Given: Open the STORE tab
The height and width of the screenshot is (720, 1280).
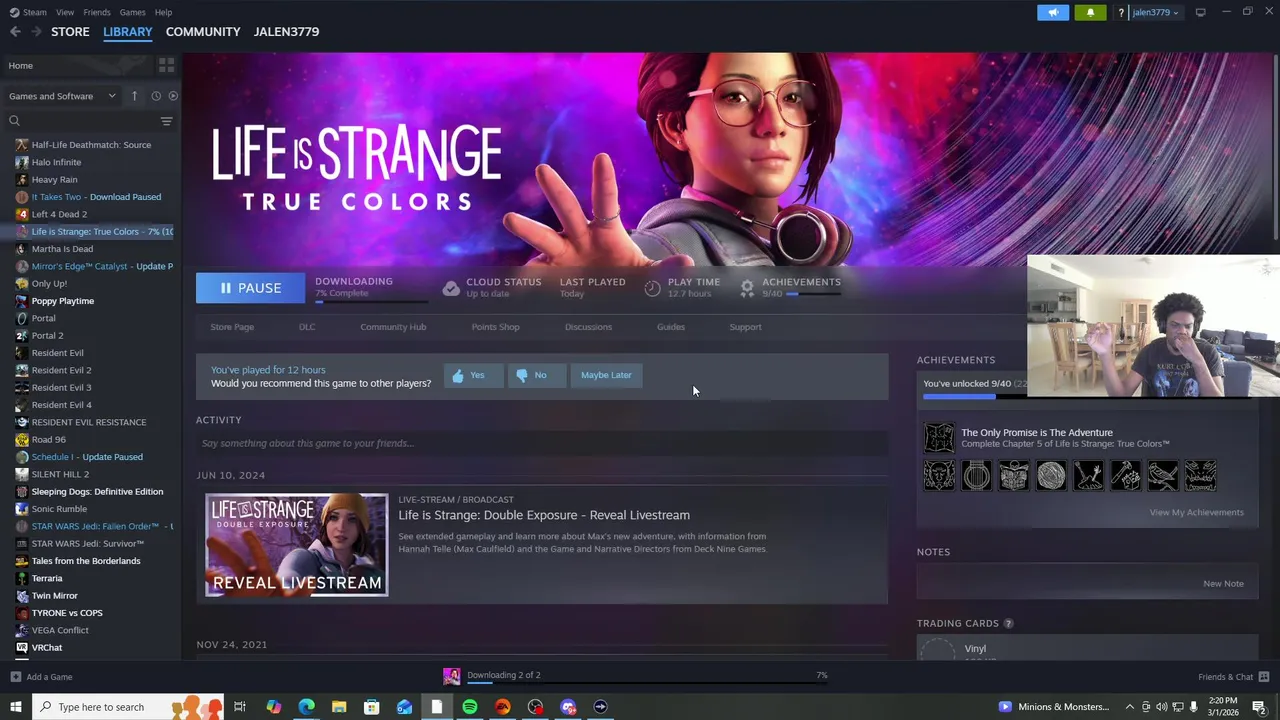Looking at the screenshot, I should tap(70, 32).
